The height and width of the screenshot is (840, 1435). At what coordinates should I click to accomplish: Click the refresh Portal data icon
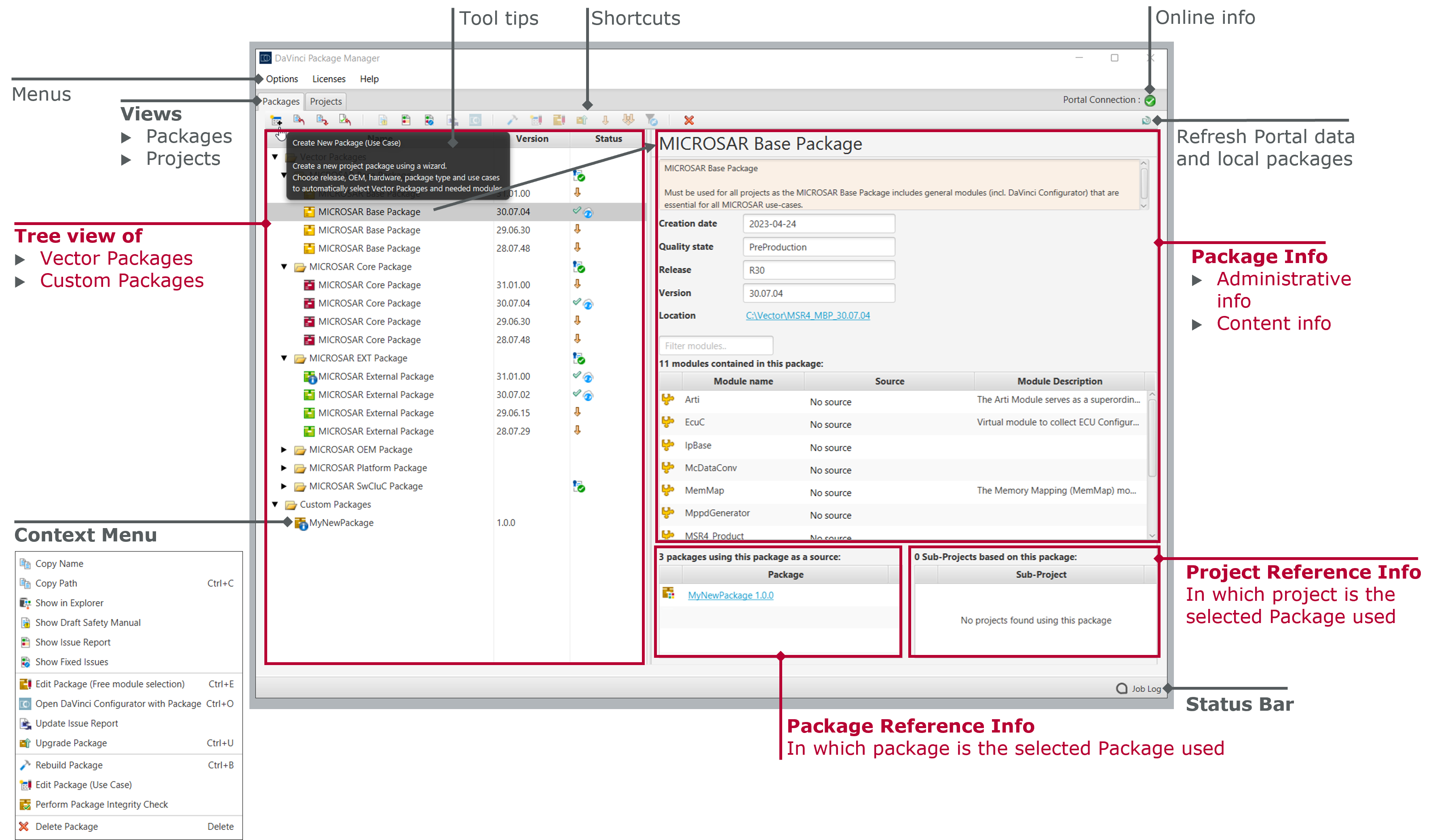pos(1146,121)
